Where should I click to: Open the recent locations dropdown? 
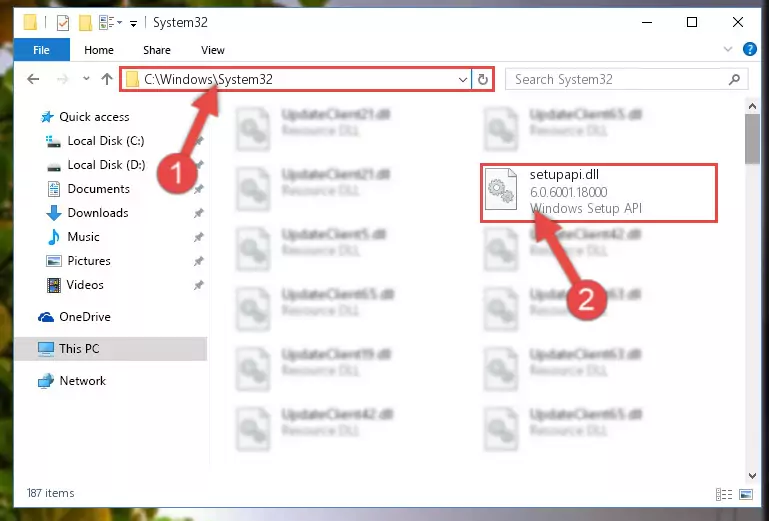86,78
